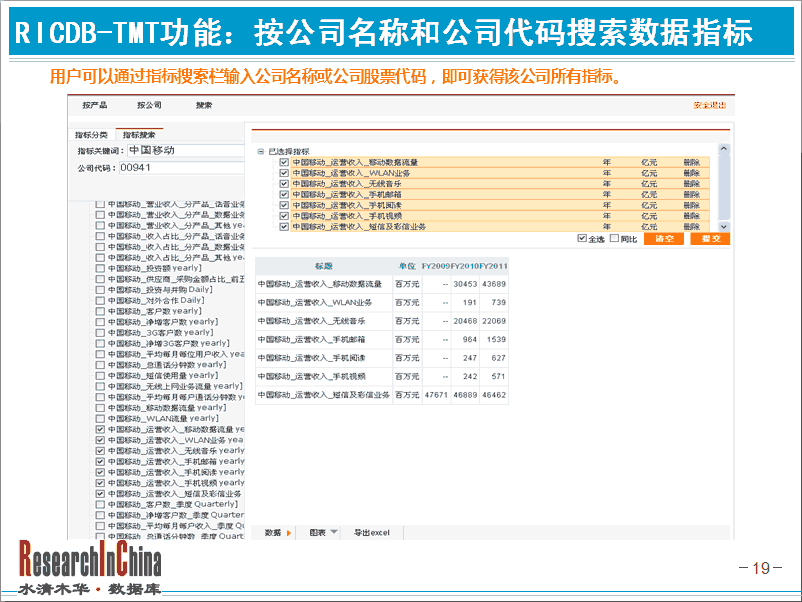Click the 营业收入_分产品_数据业务 row label
The width and height of the screenshot is (802, 602).
point(176,215)
